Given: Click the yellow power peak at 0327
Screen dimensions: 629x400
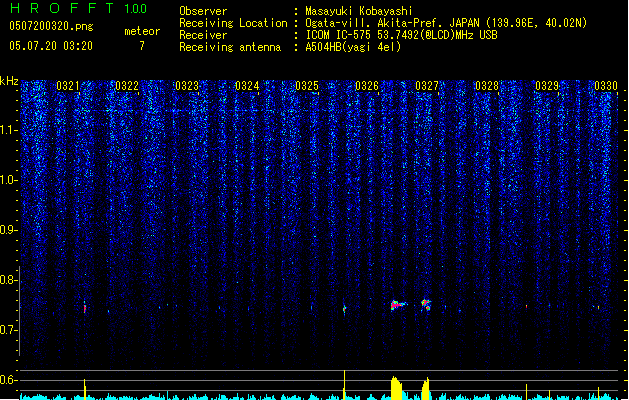Looking at the screenshot, I should pos(425,388).
